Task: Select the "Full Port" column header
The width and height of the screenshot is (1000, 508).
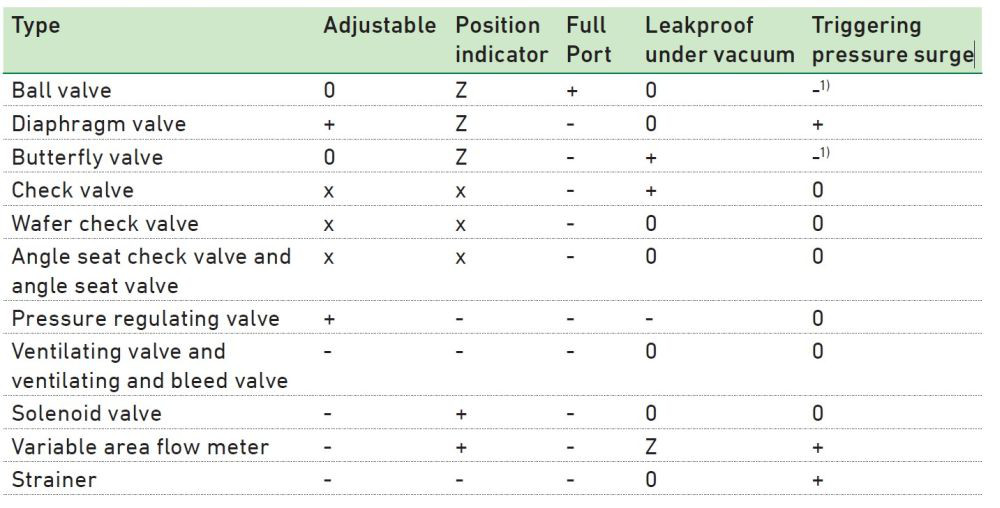Action: (x=588, y=40)
